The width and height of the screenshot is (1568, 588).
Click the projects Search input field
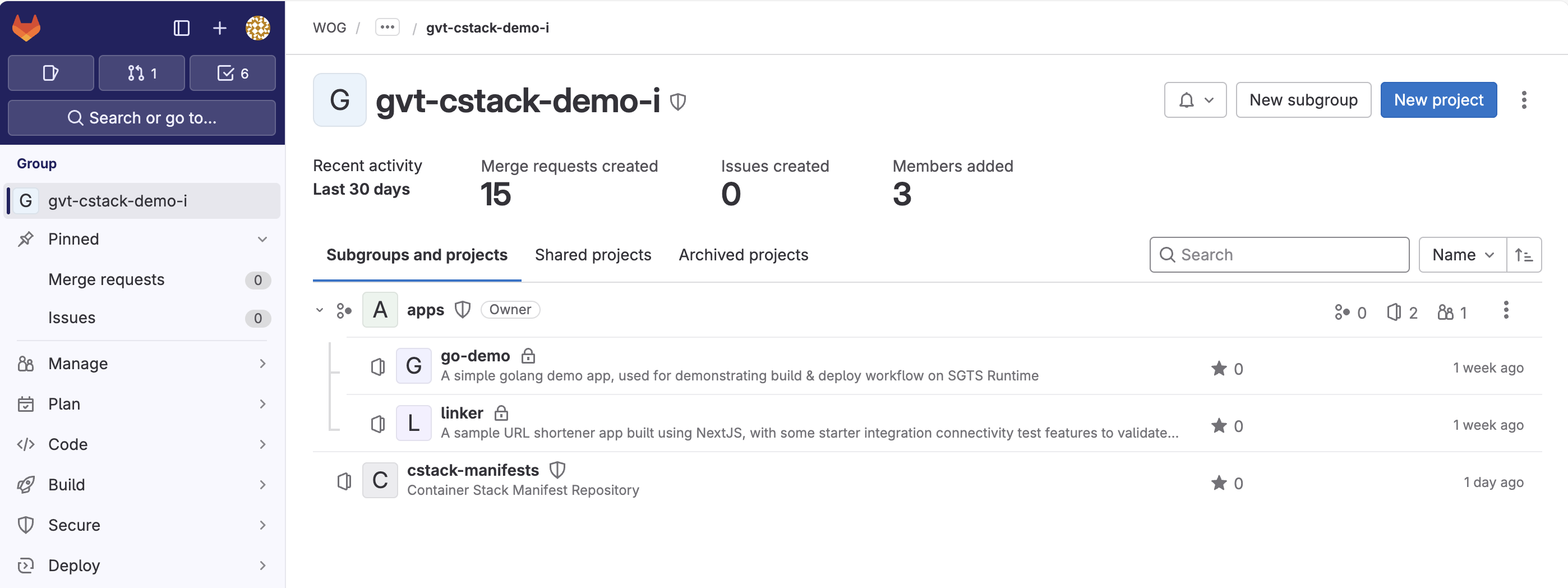tap(1278, 254)
